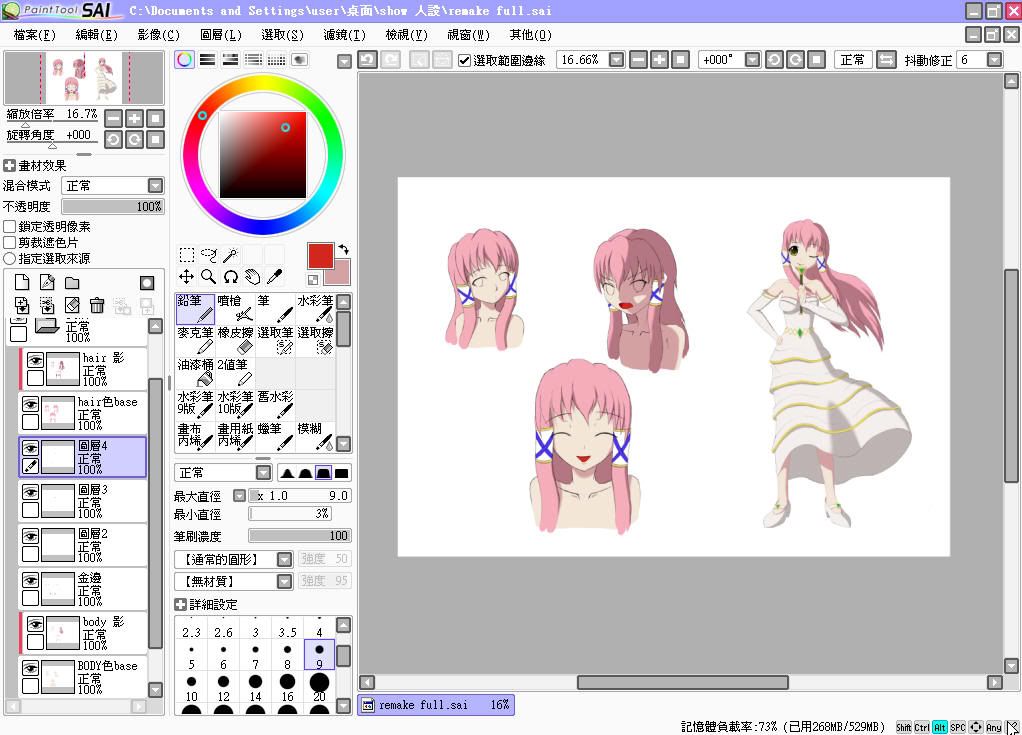The height and width of the screenshot is (735, 1022).
Task: Click the 正常 view reset button in toolbar
Action: (852, 60)
